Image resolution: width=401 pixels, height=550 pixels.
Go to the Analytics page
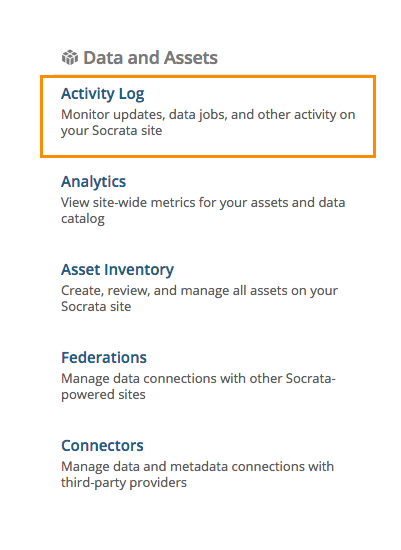tap(93, 182)
